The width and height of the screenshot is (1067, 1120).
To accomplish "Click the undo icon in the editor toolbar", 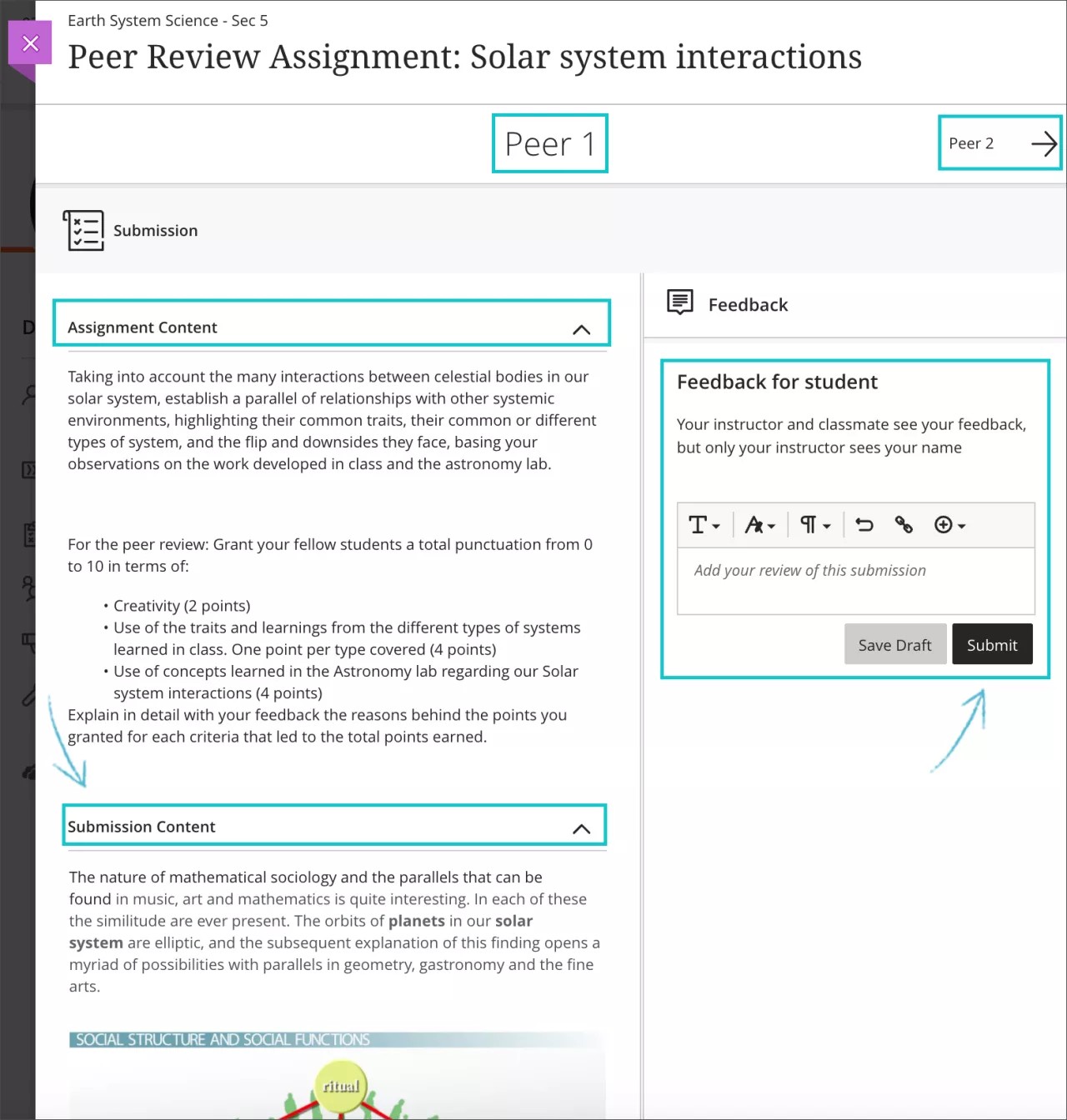I will coord(864,524).
